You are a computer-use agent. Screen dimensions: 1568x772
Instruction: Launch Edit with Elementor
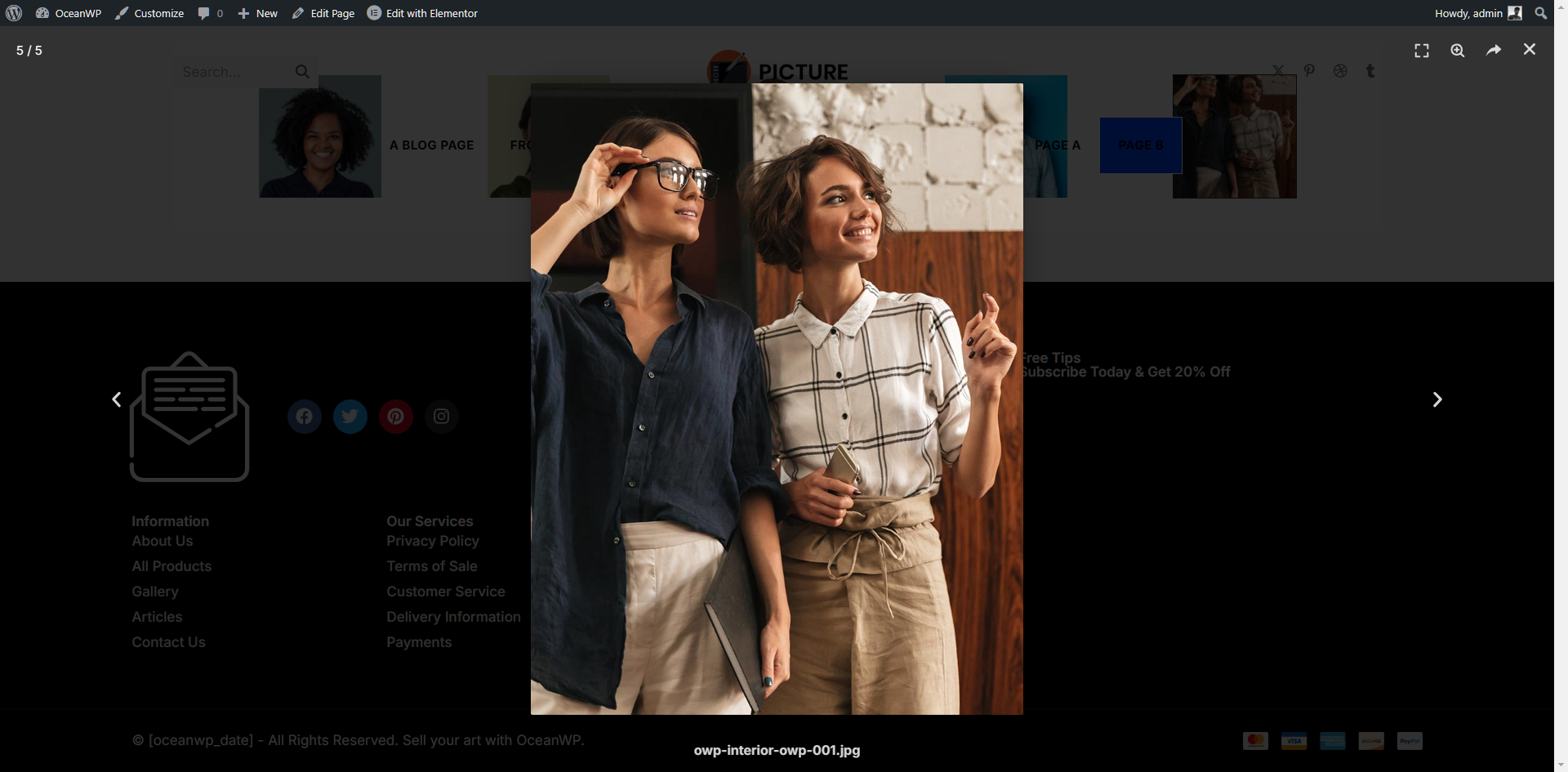coord(422,13)
